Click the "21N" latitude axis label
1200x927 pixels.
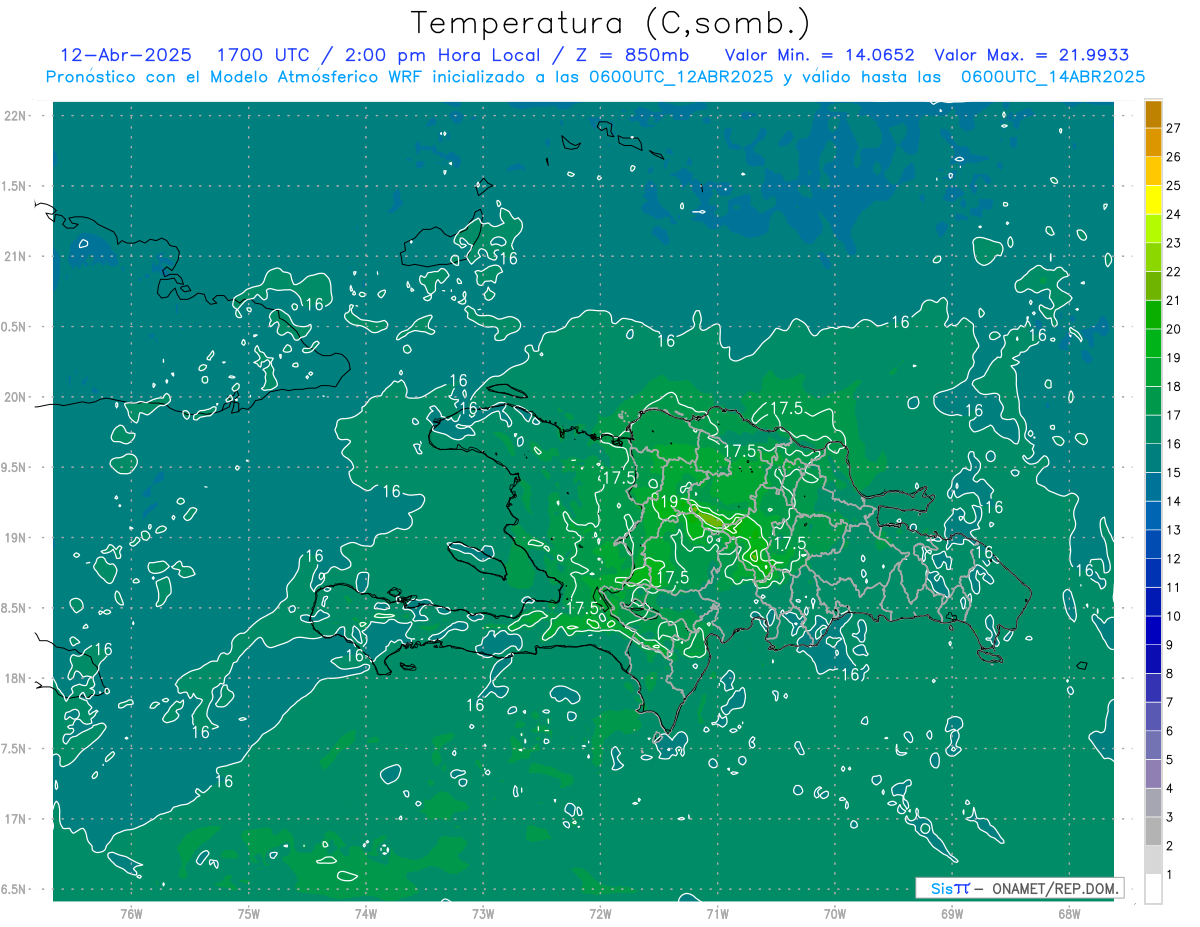[x=17, y=256]
